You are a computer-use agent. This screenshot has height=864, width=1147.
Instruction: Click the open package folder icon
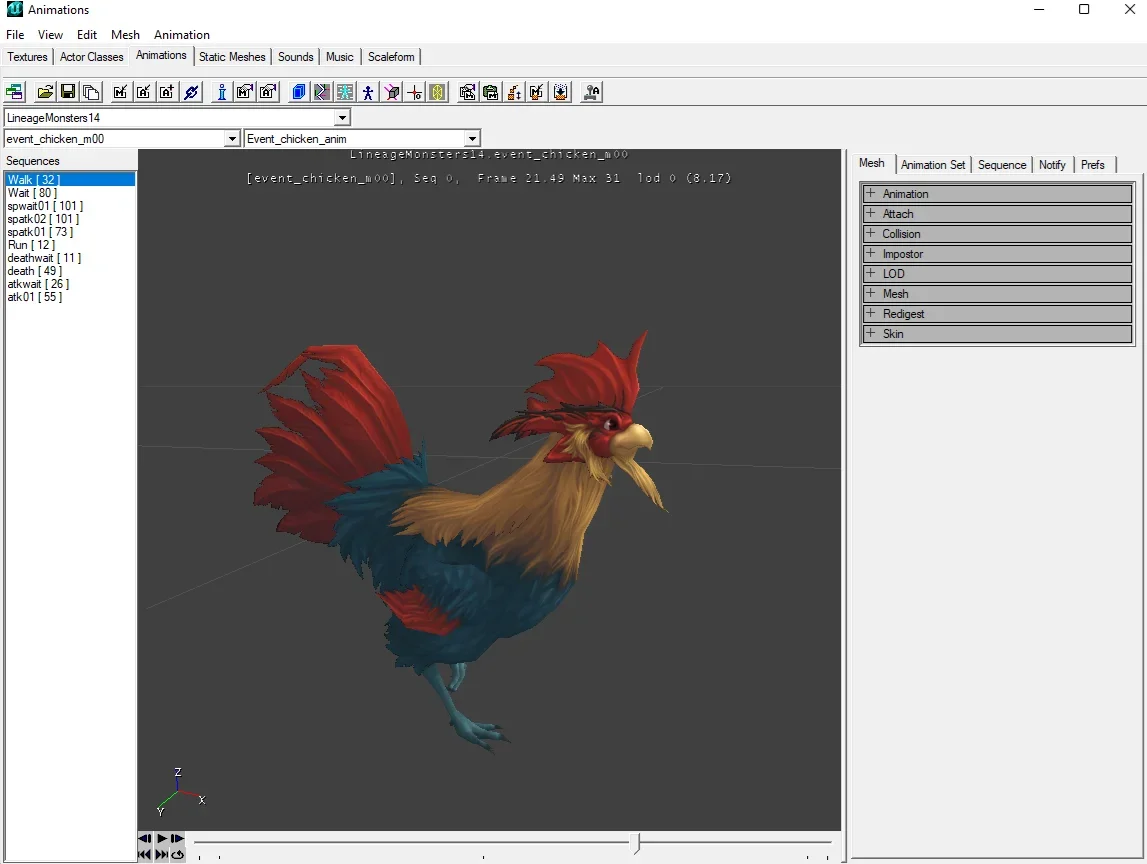(45, 93)
